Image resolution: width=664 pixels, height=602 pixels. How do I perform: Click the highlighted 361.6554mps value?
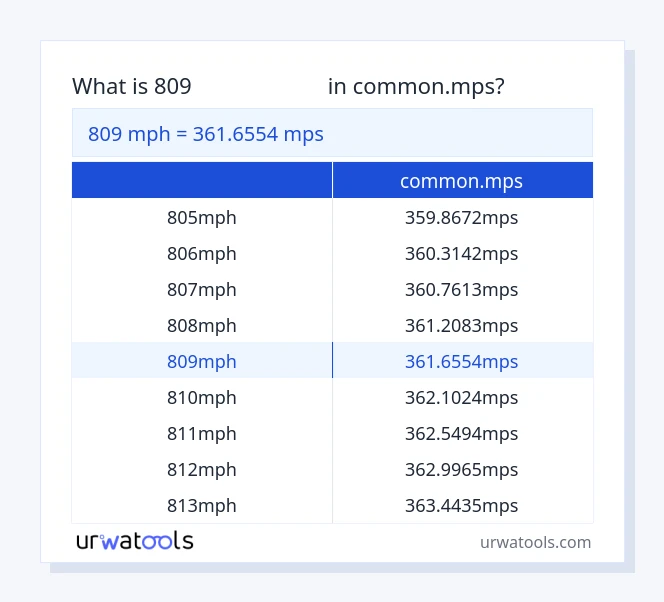pos(461,361)
